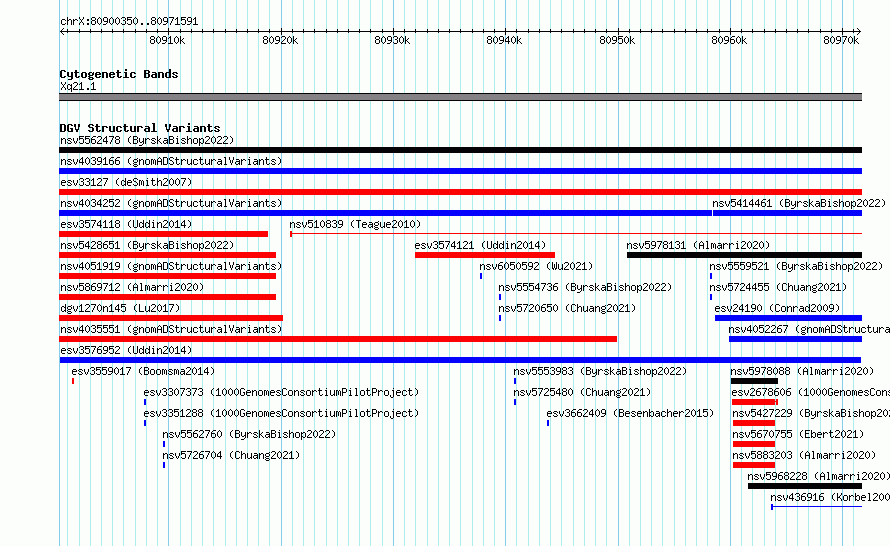This screenshot has height=546, width=890.
Task: Click the long red bar of nsv4035551
Action: coord(338,339)
